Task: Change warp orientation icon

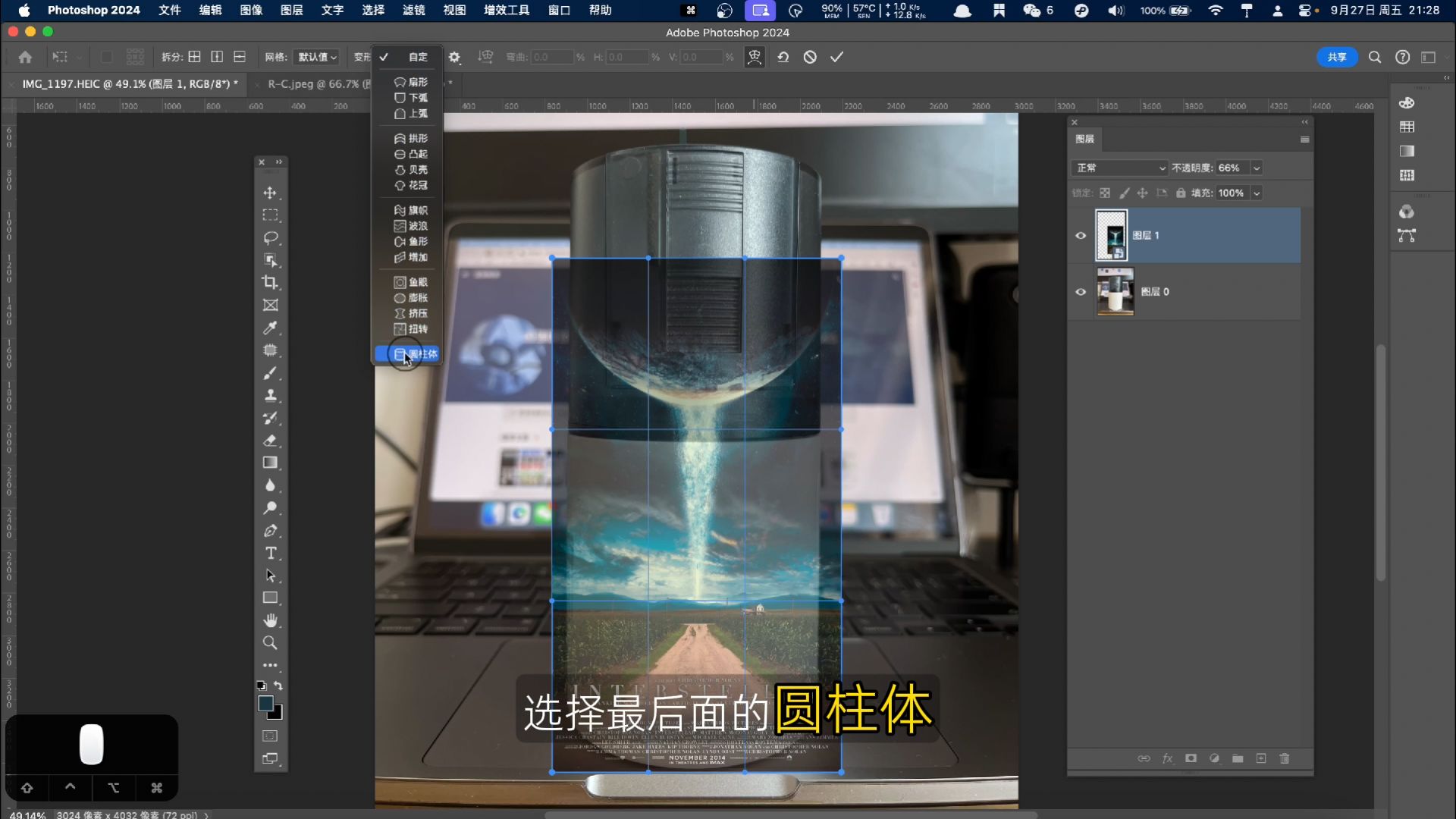Action: 485,57
